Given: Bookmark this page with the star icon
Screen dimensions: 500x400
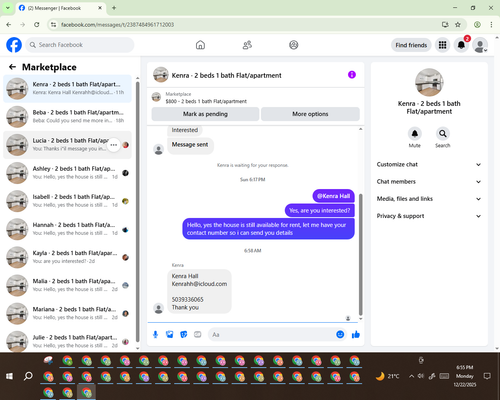Looking at the screenshot, I should point(458,25).
